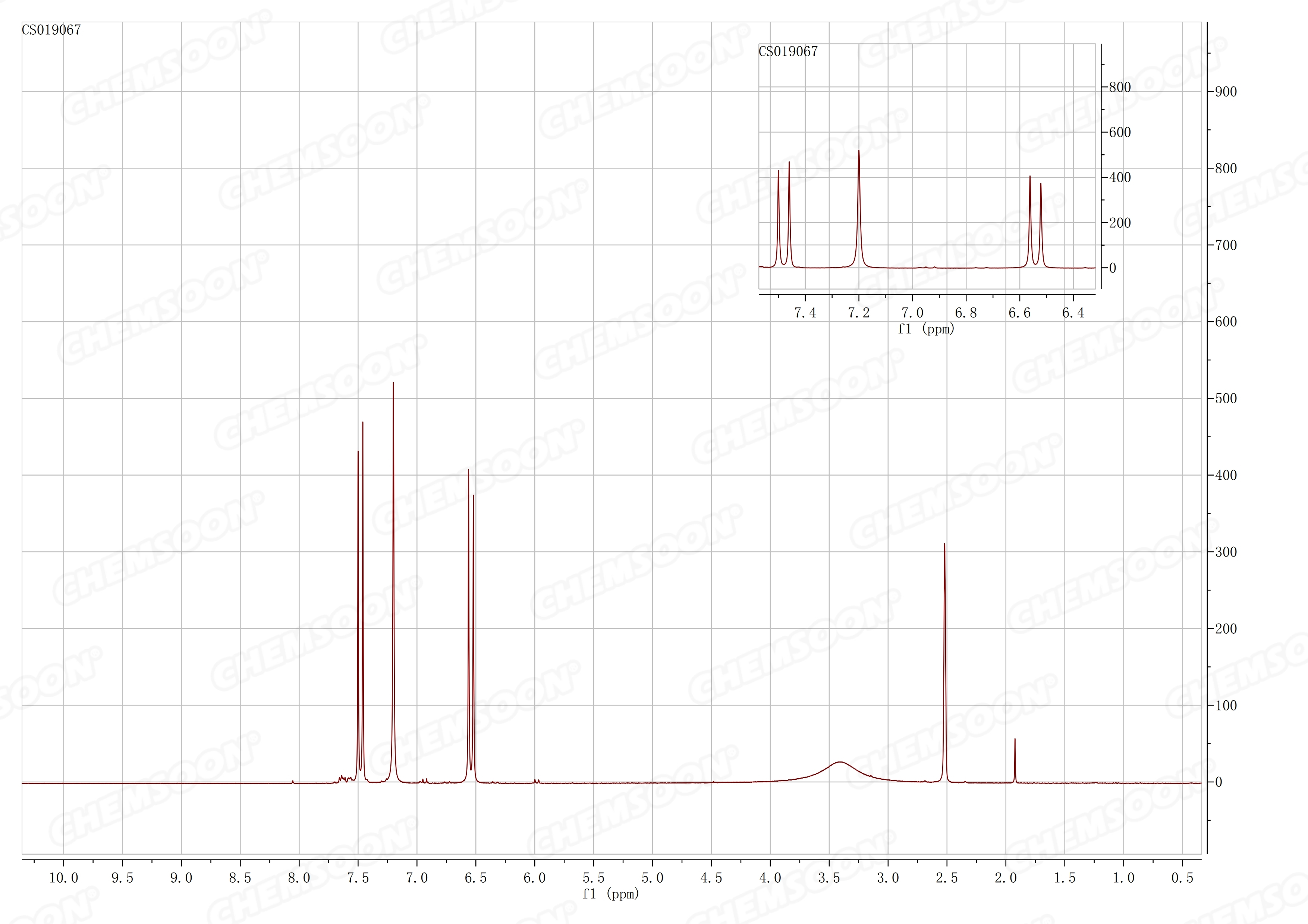Select the 500 intensity label on main y-axis
The height and width of the screenshot is (924, 1308).
click(x=1226, y=398)
